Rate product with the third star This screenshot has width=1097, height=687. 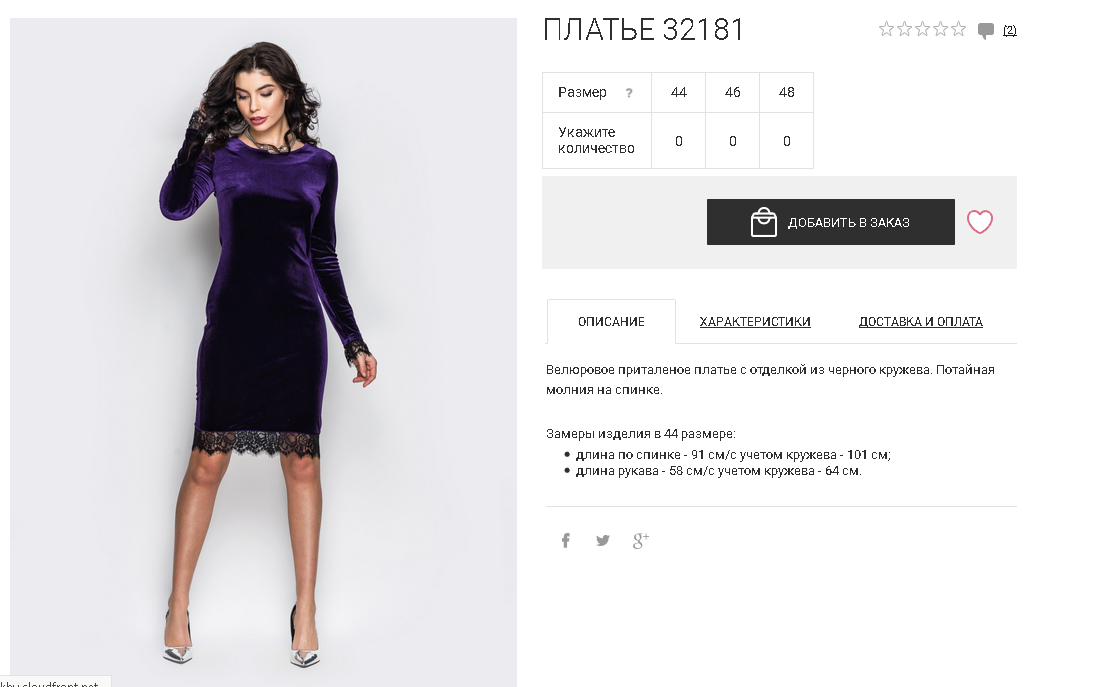pyautogui.click(x=923, y=29)
